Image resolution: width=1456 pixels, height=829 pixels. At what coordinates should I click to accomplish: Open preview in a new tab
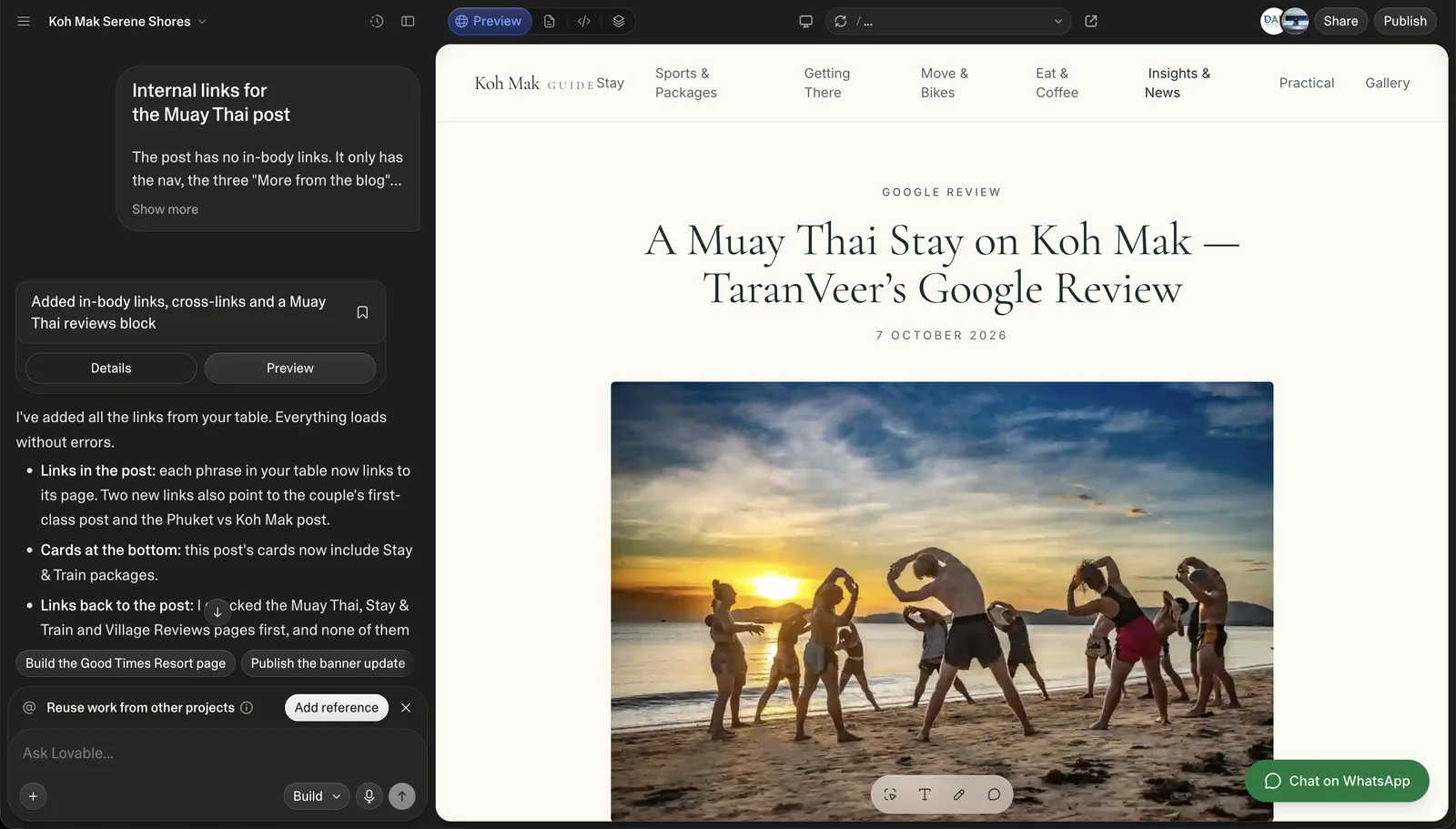1091,21
